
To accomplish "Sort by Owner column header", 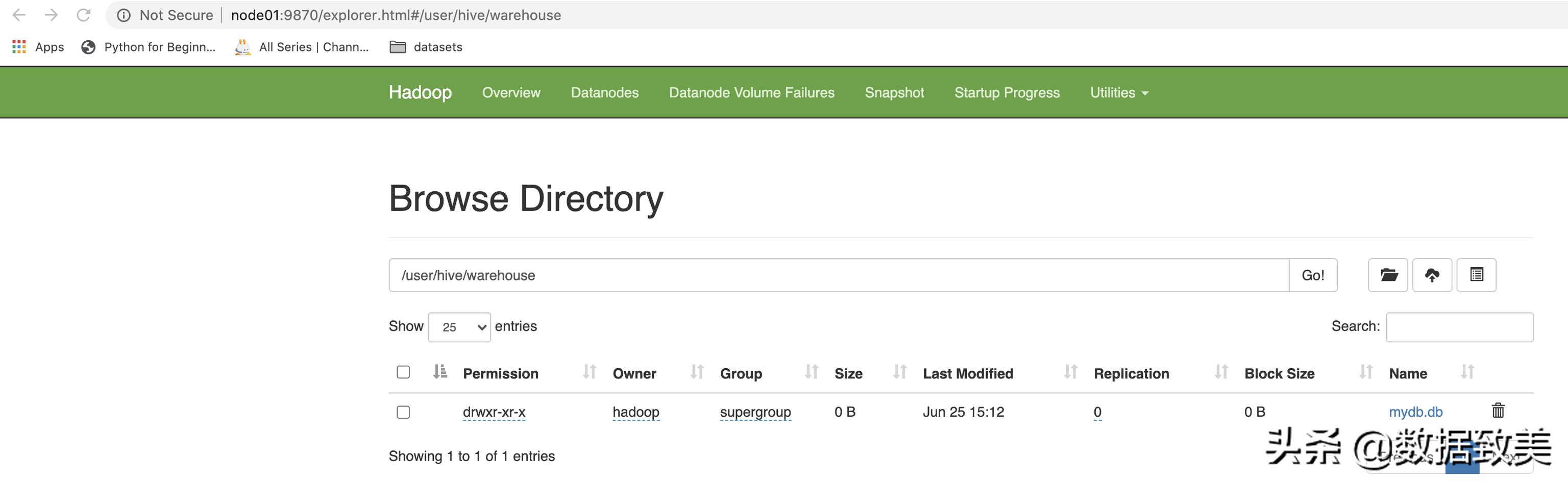I will coord(634,373).
